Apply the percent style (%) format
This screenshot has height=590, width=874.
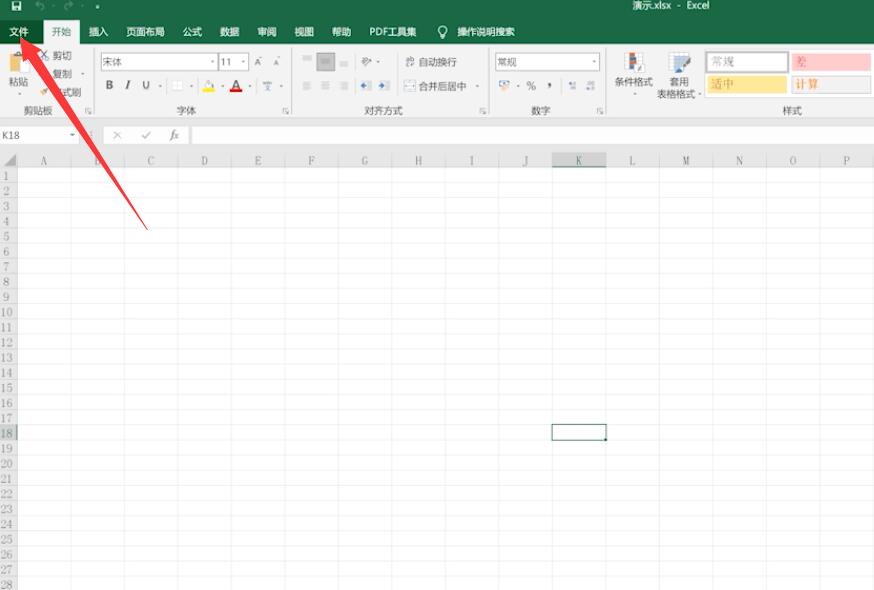click(x=531, y=86)
